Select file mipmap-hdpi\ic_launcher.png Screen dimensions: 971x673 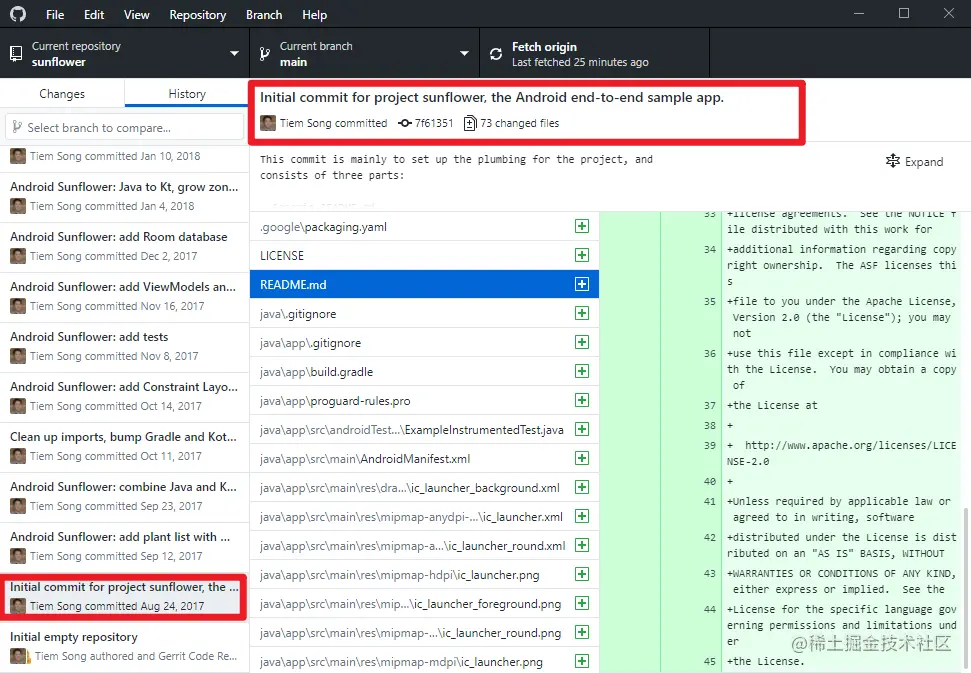click(x=424, y=575)
